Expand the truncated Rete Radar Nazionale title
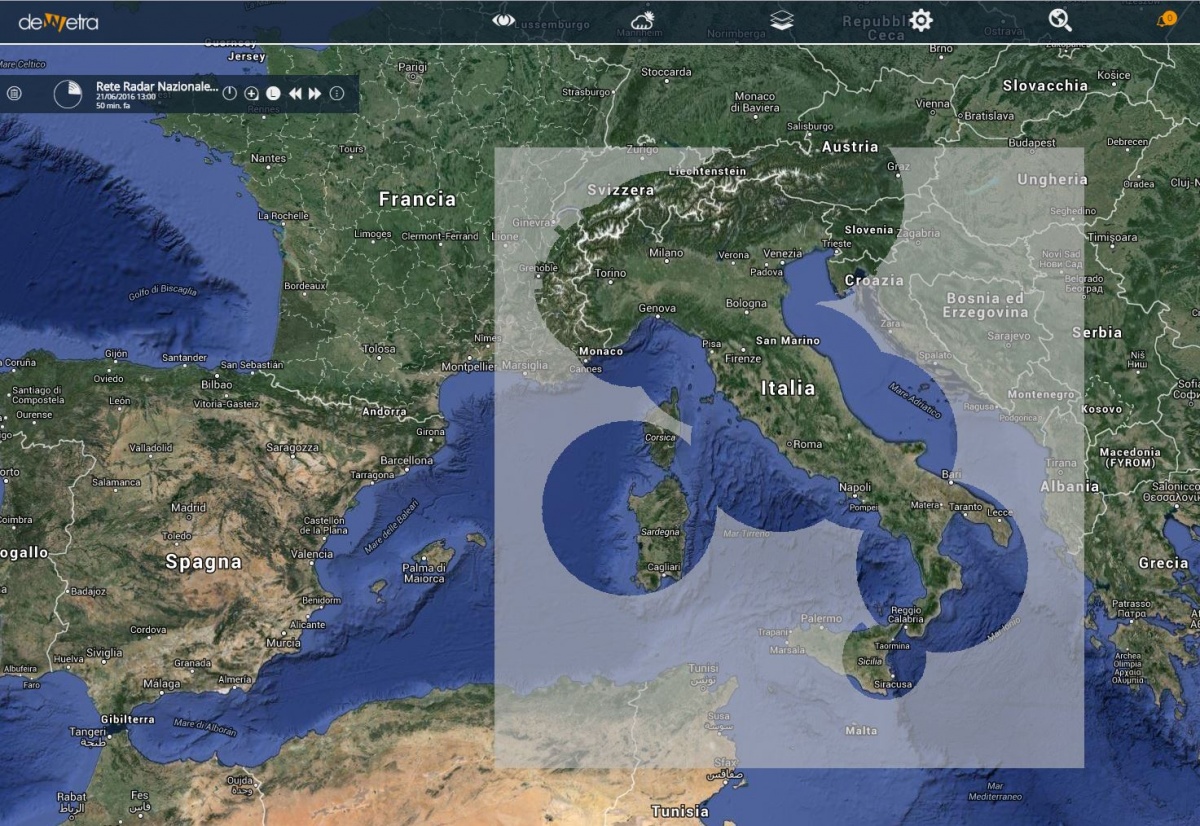1200x826 pixels. [156, 87]
